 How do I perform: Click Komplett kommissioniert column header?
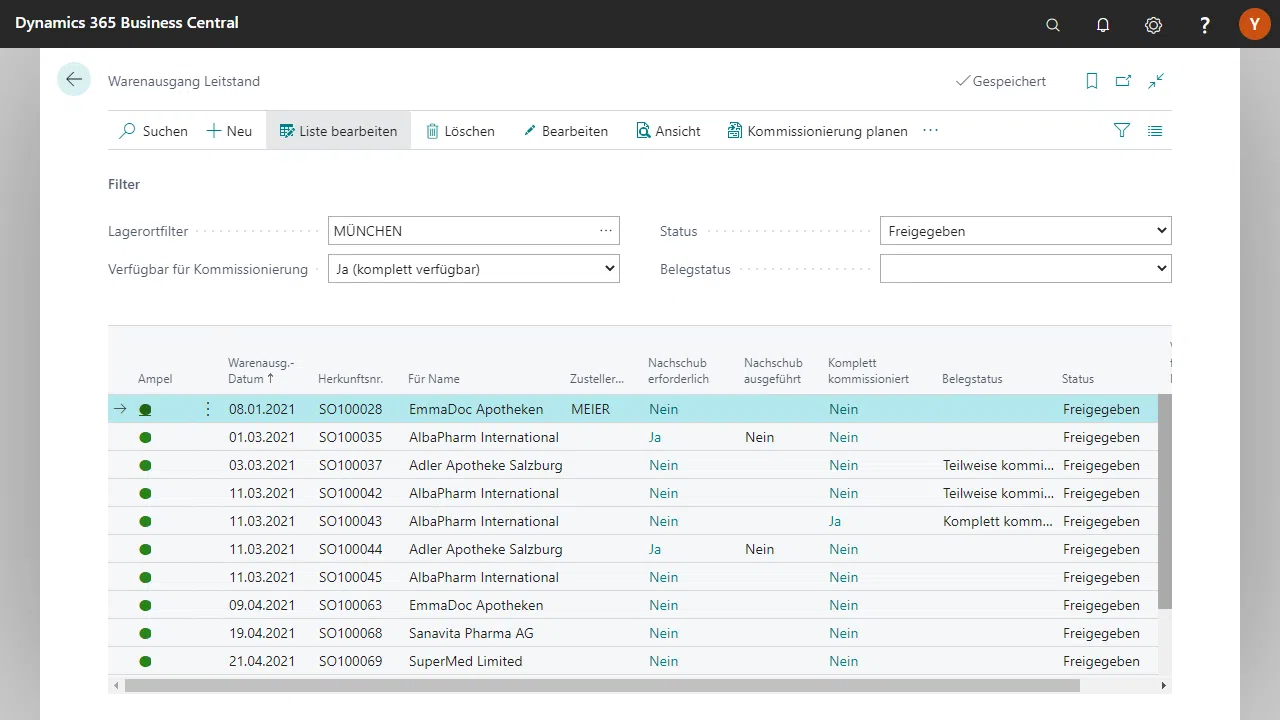point(868,371)
